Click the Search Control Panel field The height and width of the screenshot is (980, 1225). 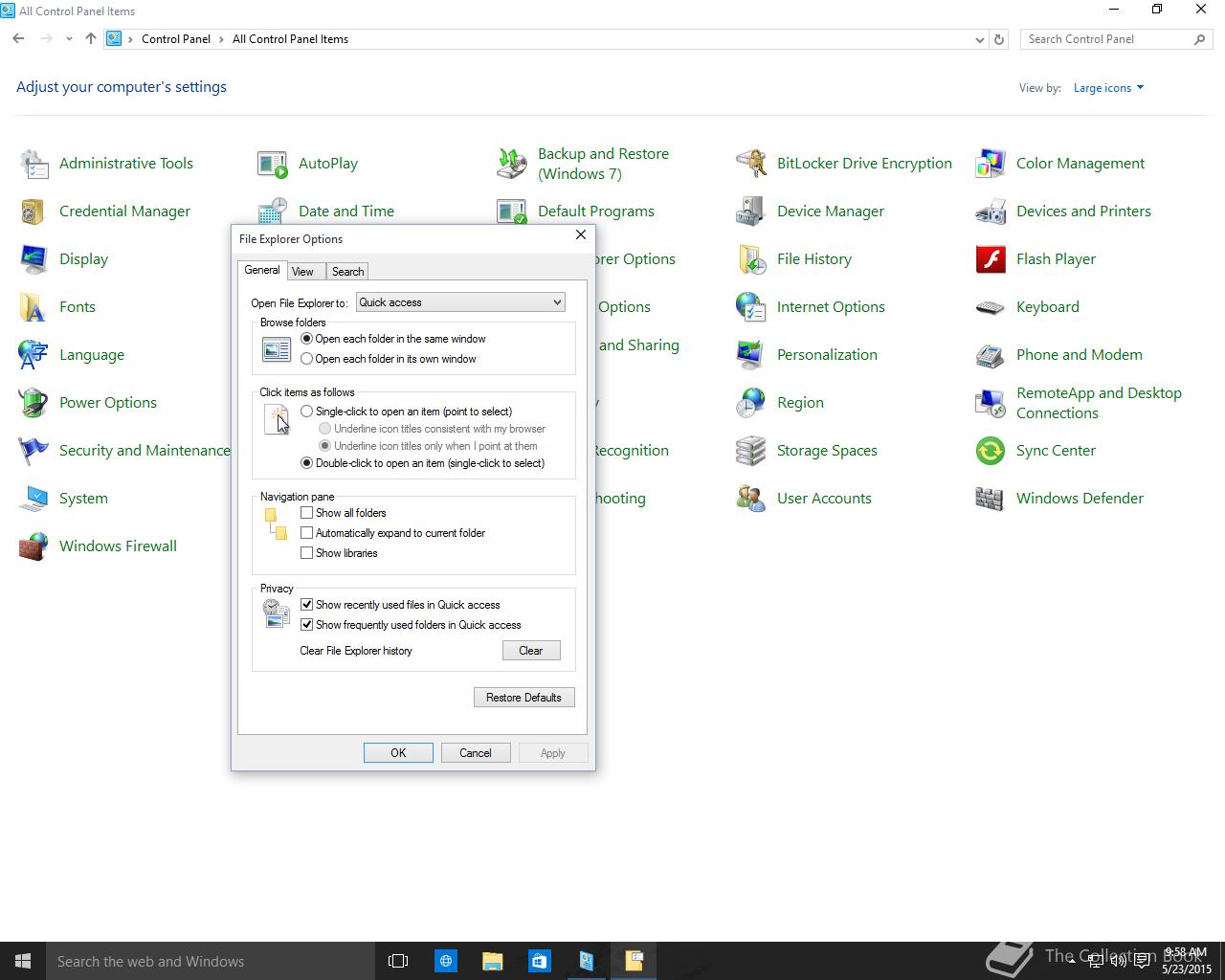tap(1107, 39)
